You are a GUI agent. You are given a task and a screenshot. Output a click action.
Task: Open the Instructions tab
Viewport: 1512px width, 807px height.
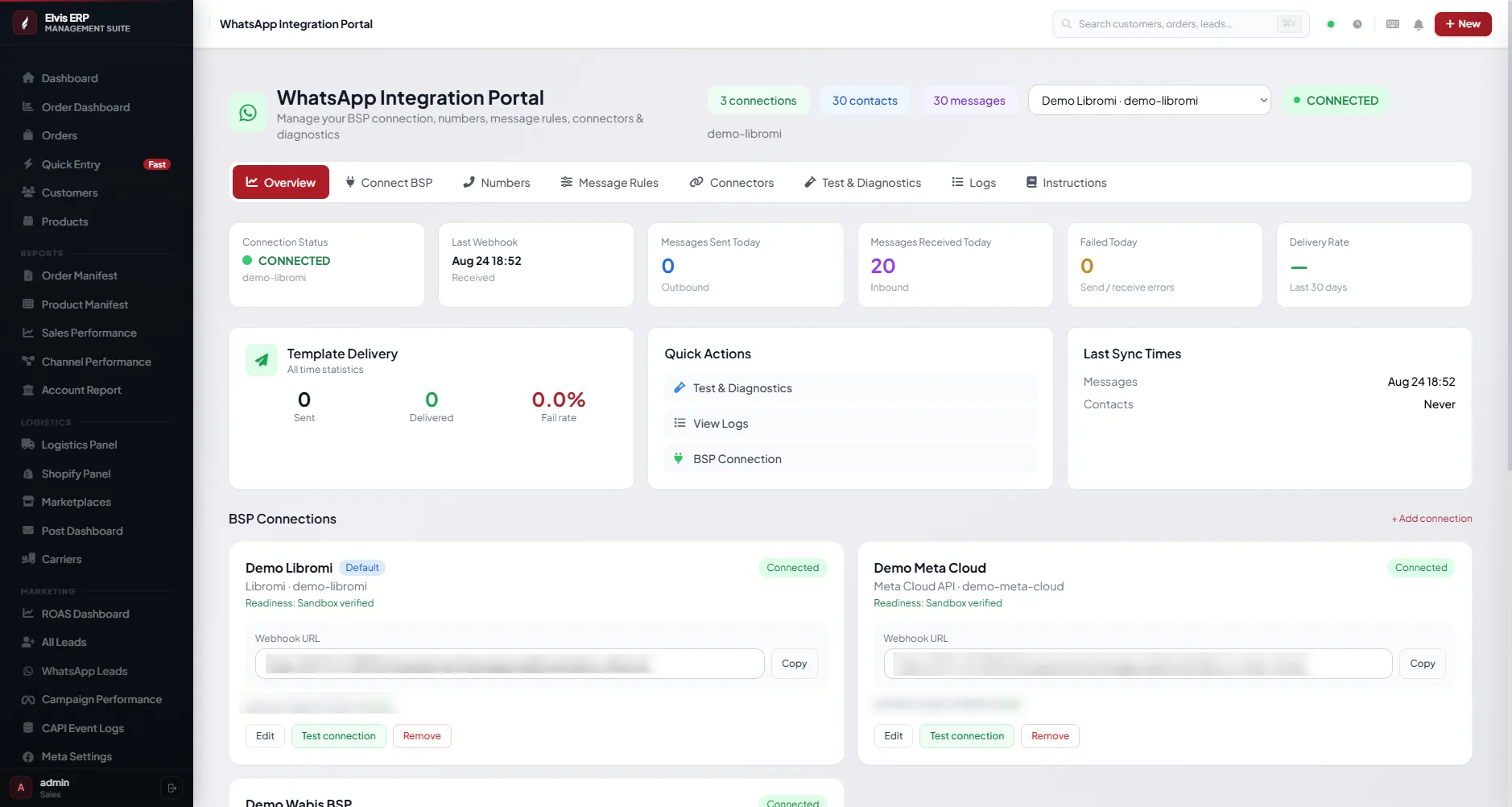1067,183
